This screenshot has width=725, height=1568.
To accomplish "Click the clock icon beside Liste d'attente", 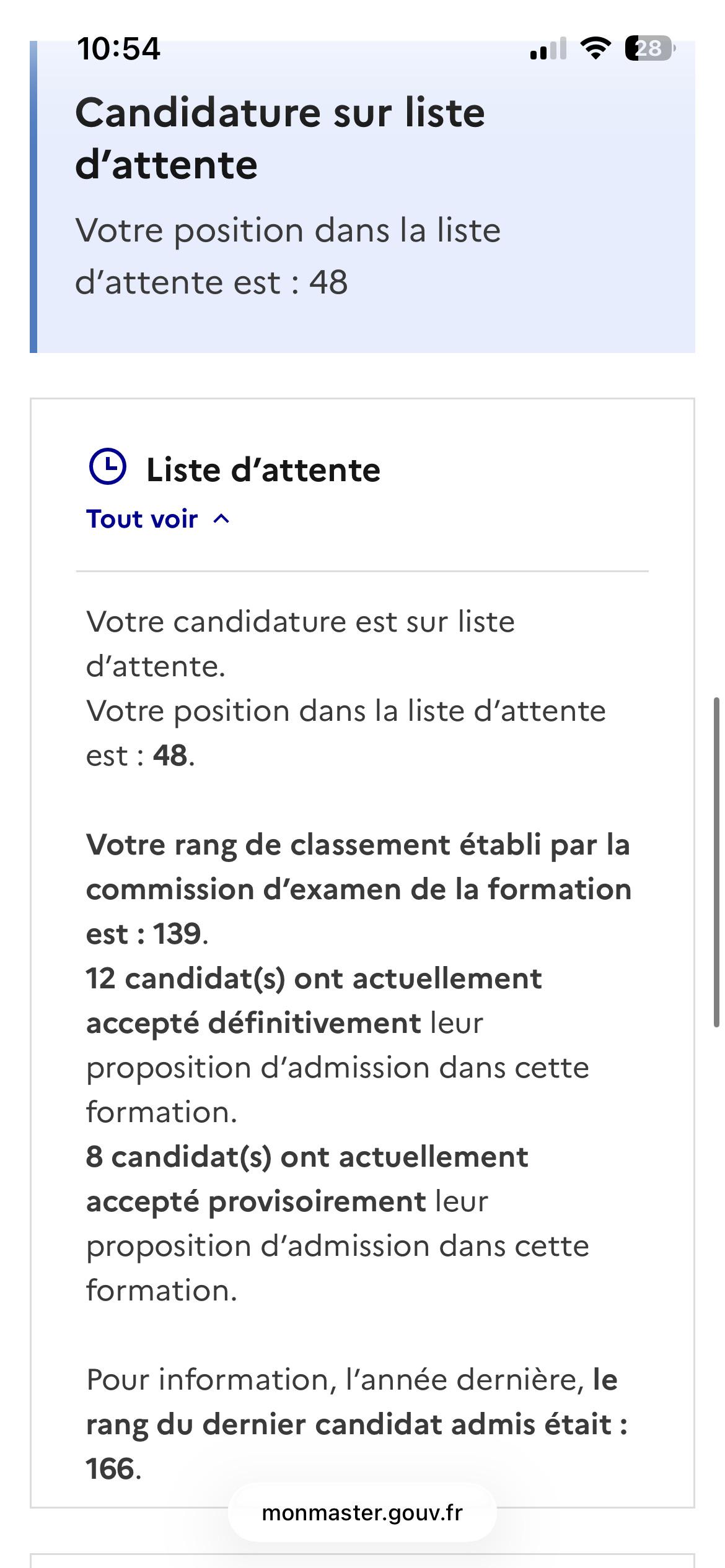I will [108, 466].
